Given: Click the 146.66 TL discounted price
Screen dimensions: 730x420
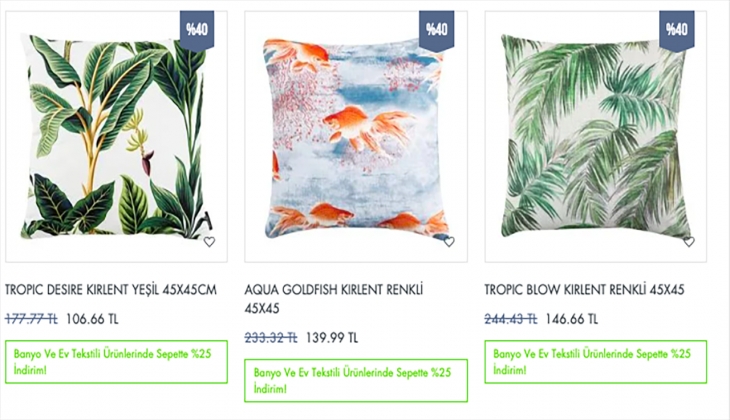Looking at the screenshot, I should tap(572, 319).
